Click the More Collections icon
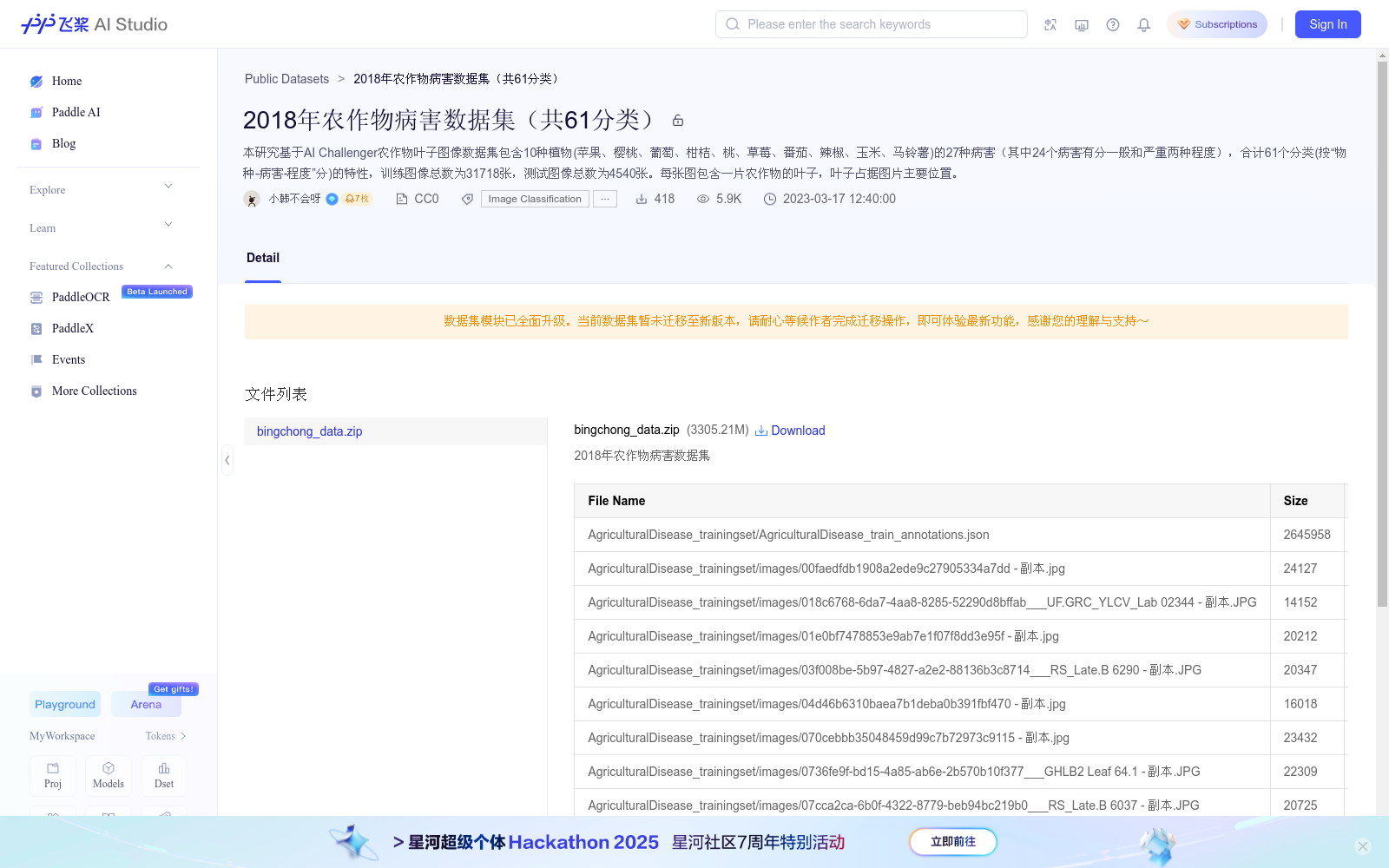The width and height of the screenshot is (1389, 868). [36, 391]
